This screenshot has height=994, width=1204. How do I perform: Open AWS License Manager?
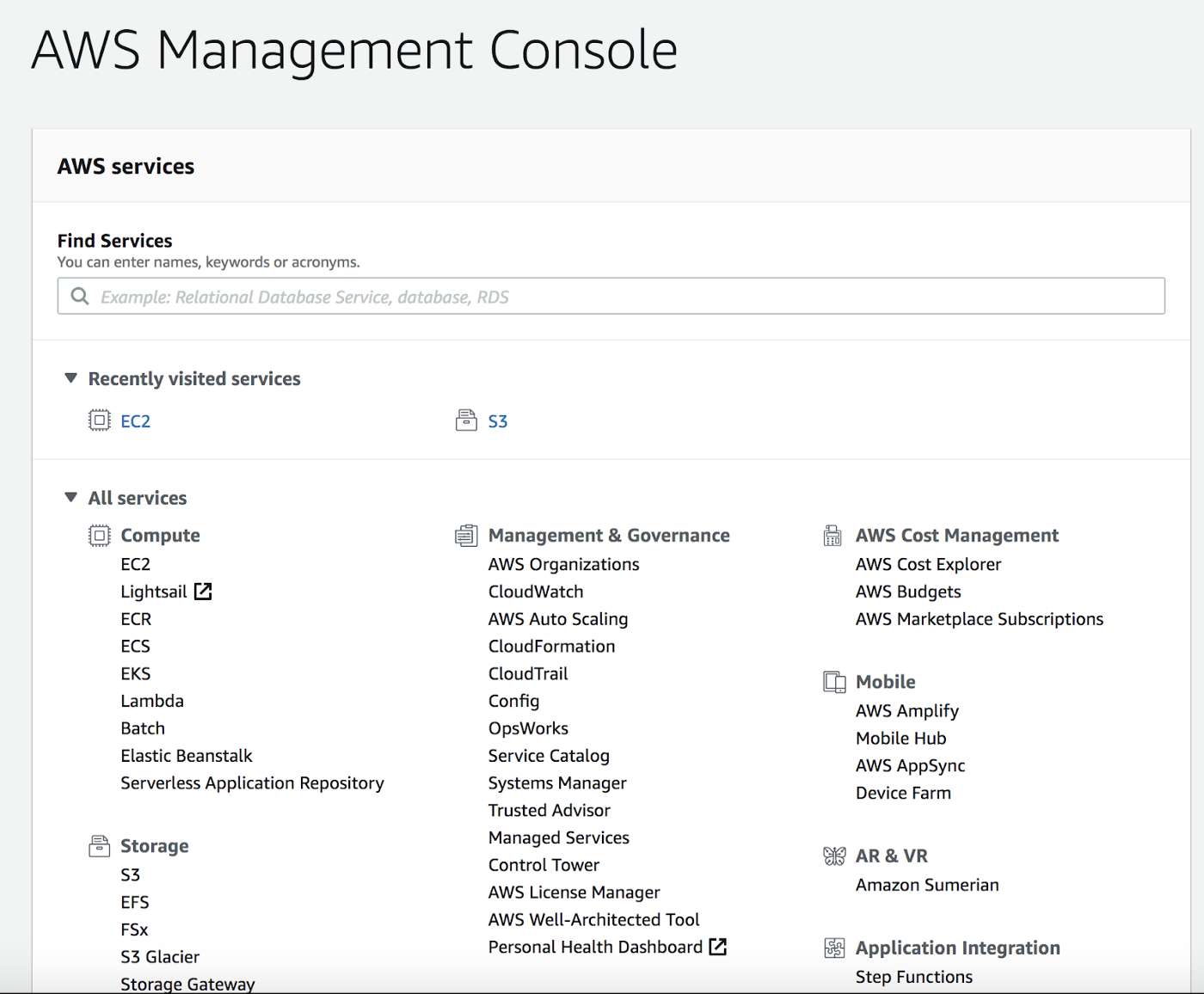click(574, 893)
